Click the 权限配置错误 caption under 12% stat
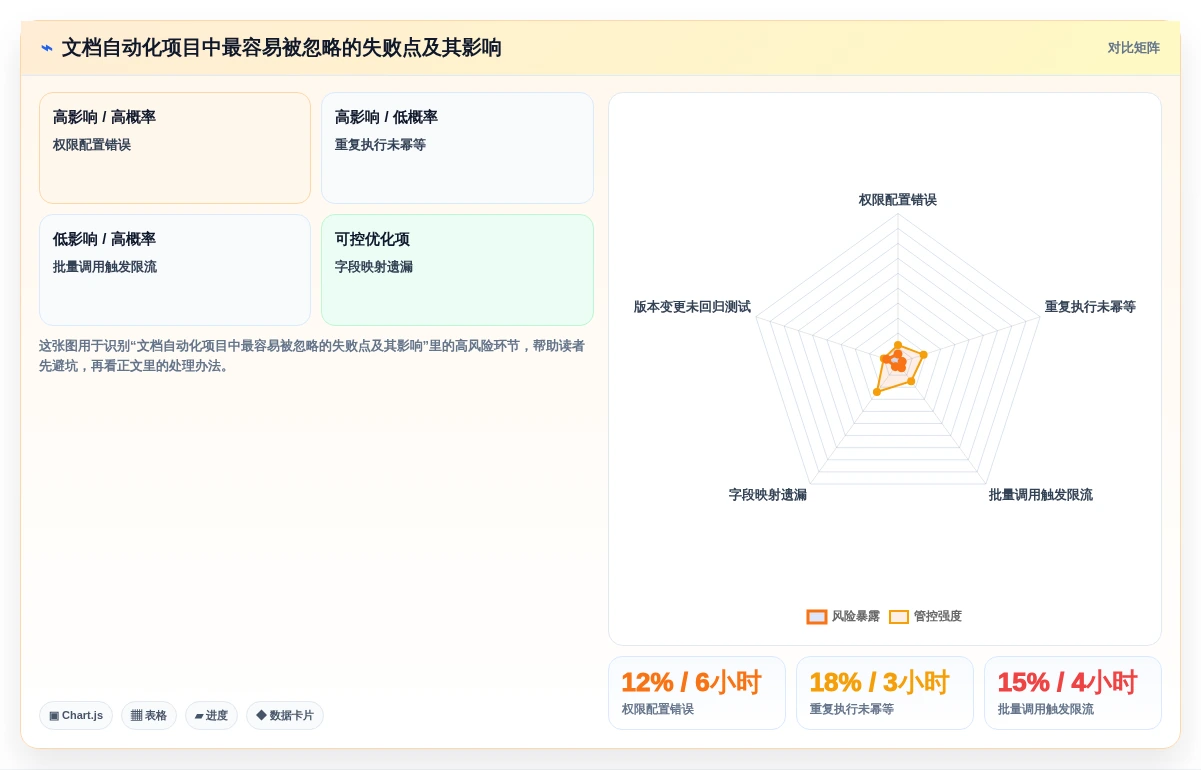The image size is (1201, 770). [658, 709]
